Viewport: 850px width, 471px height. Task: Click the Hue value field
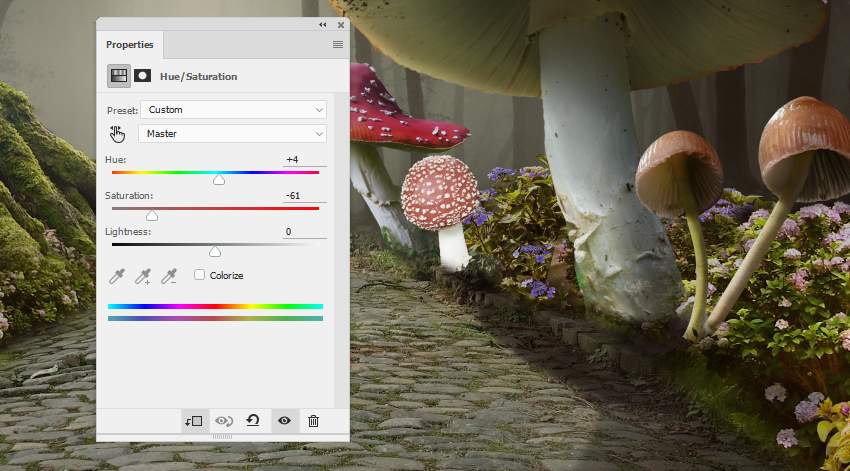point(305,159)
